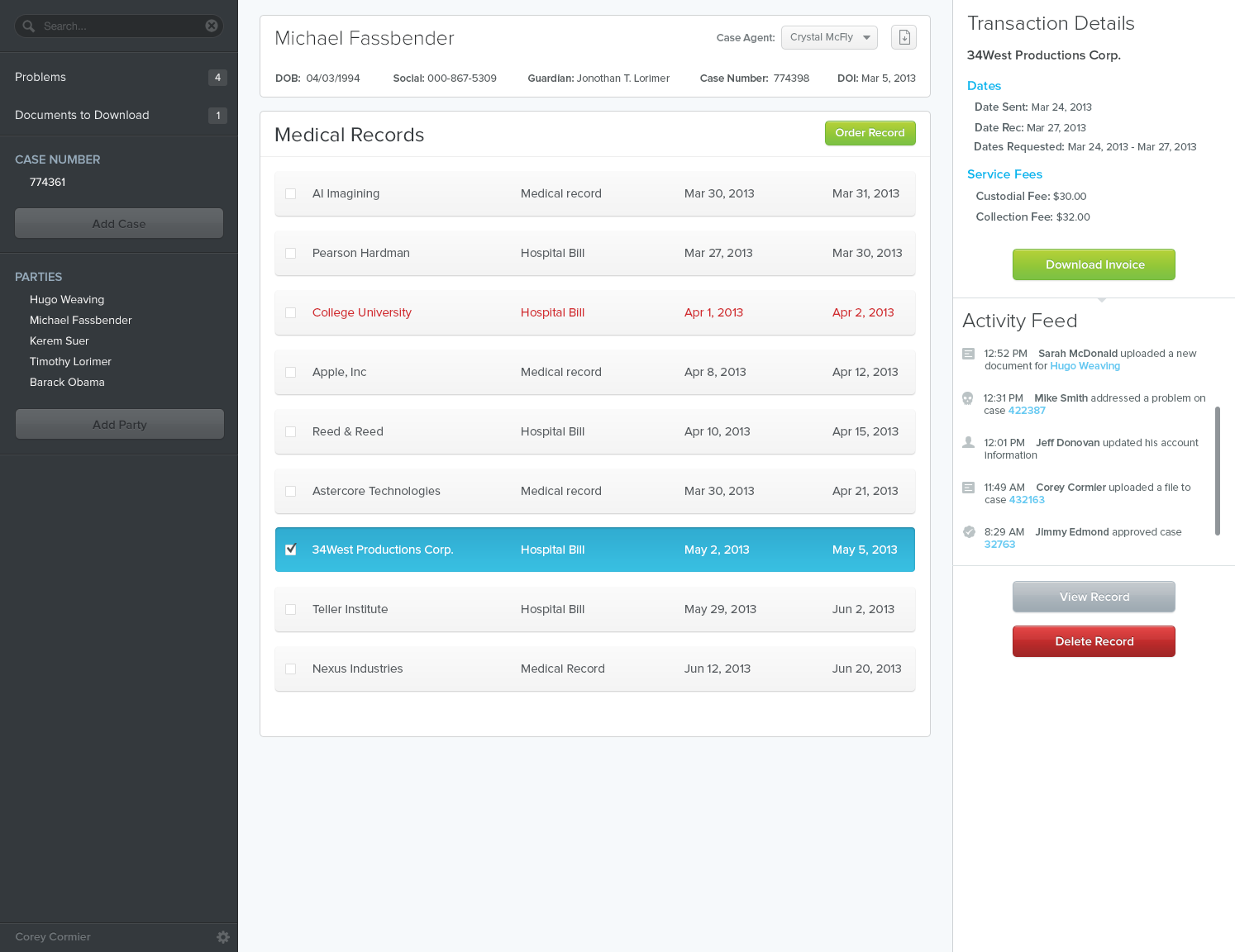The width and height of the screenshot is (1235, 952).
Task: Click the green Order Record button
Action: [870, 133]
